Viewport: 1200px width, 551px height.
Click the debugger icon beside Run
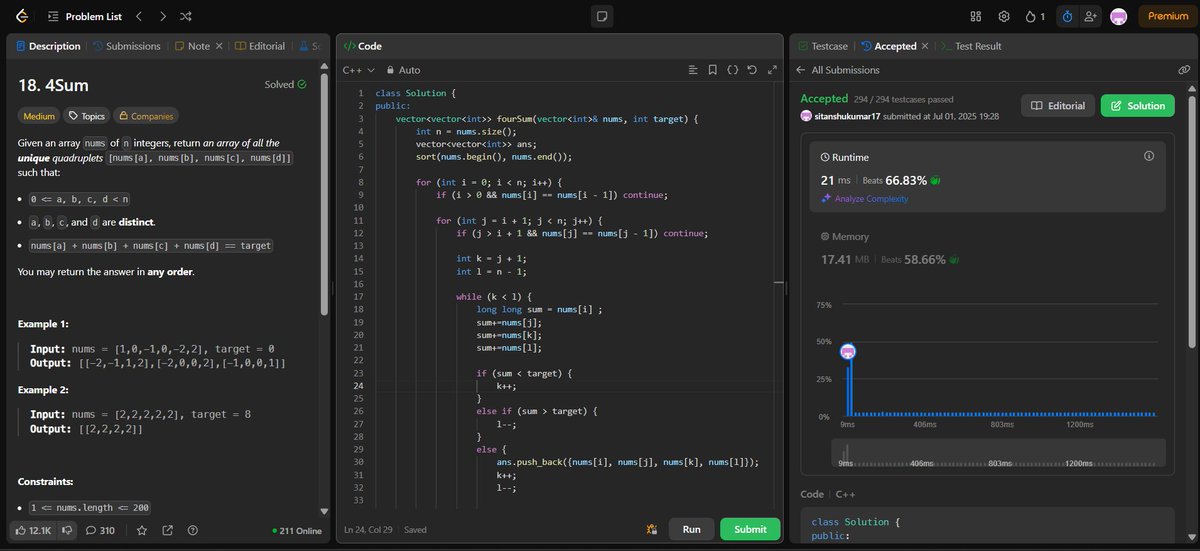tap(651, 530)
